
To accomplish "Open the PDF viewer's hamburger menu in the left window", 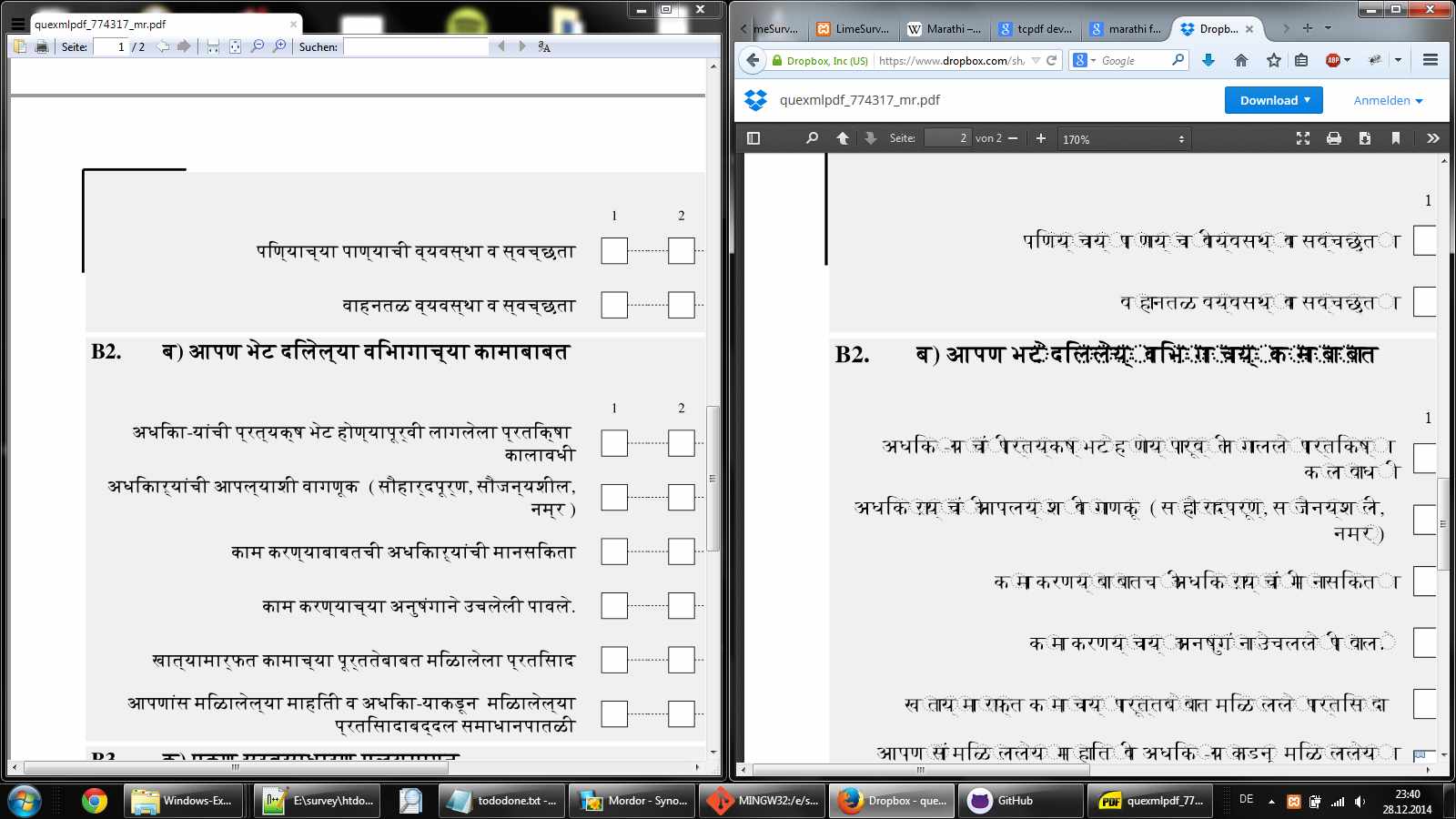I will tap(17, 25).
